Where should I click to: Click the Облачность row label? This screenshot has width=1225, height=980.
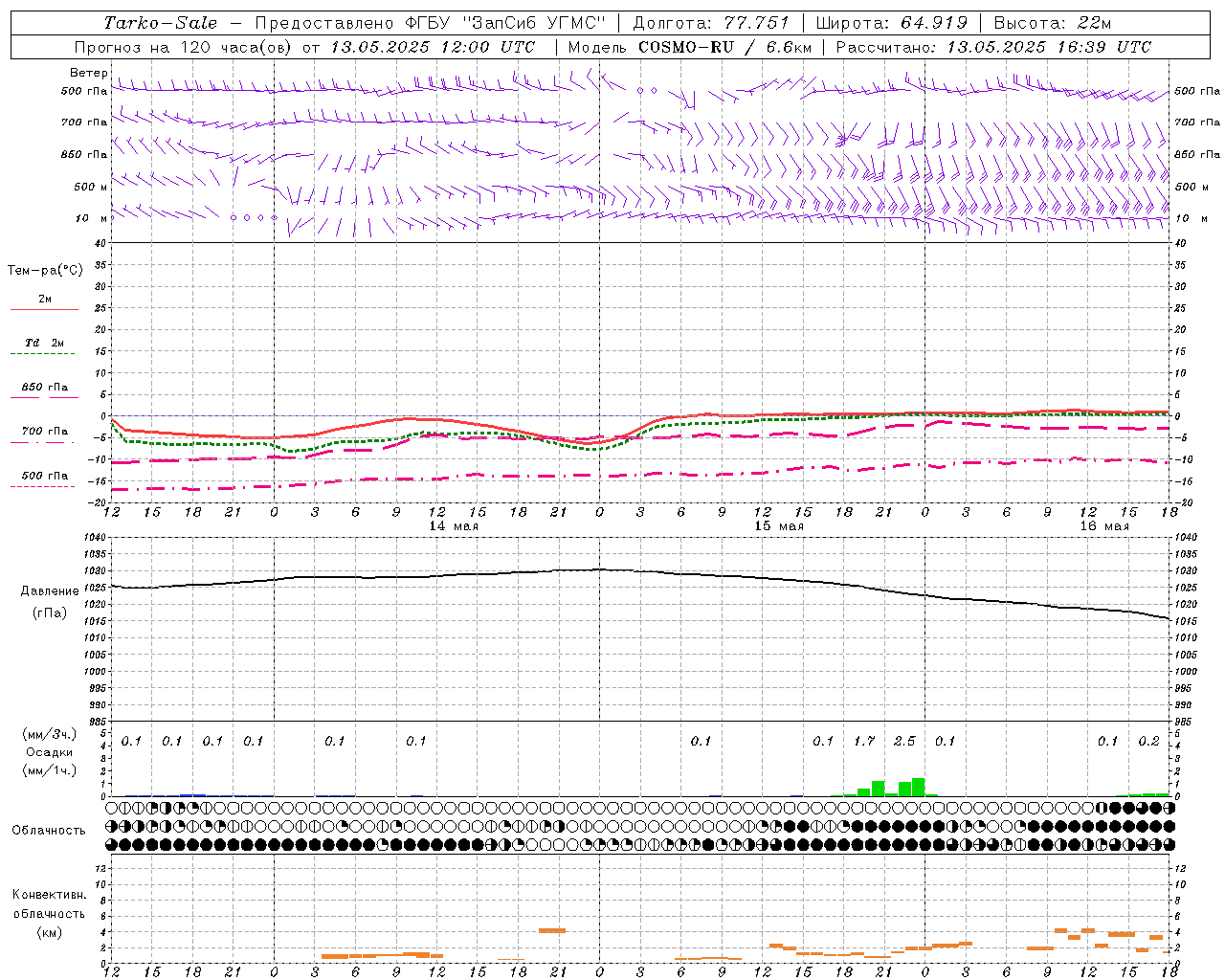[49, 830]
